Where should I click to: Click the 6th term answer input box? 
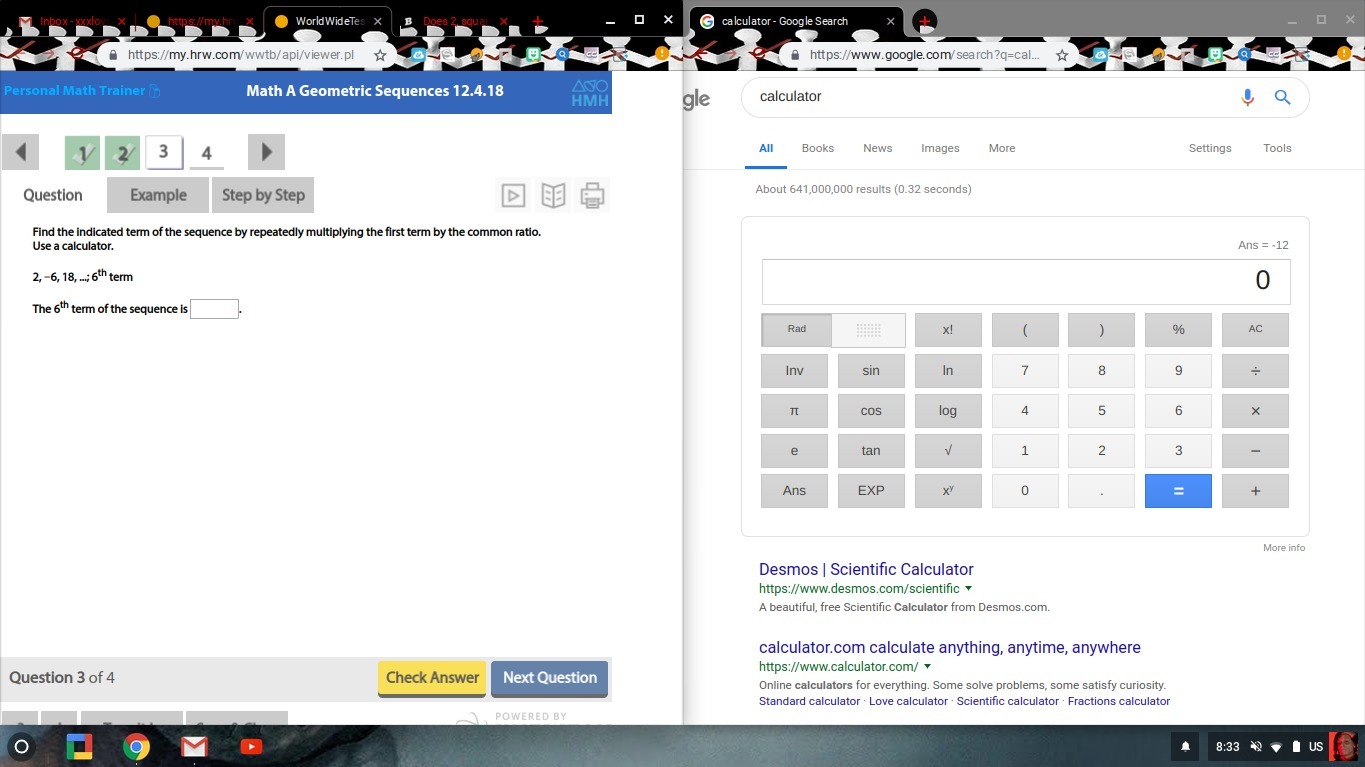214,309
